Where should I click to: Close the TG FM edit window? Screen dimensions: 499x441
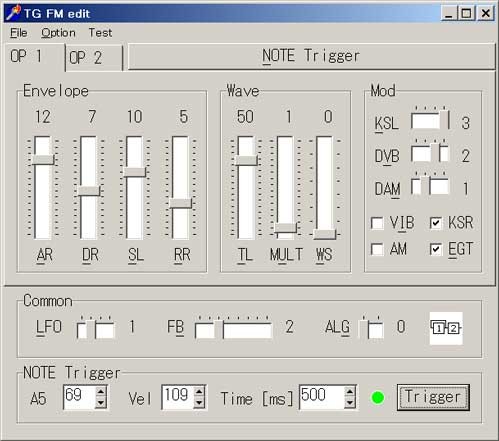point(486,13)
